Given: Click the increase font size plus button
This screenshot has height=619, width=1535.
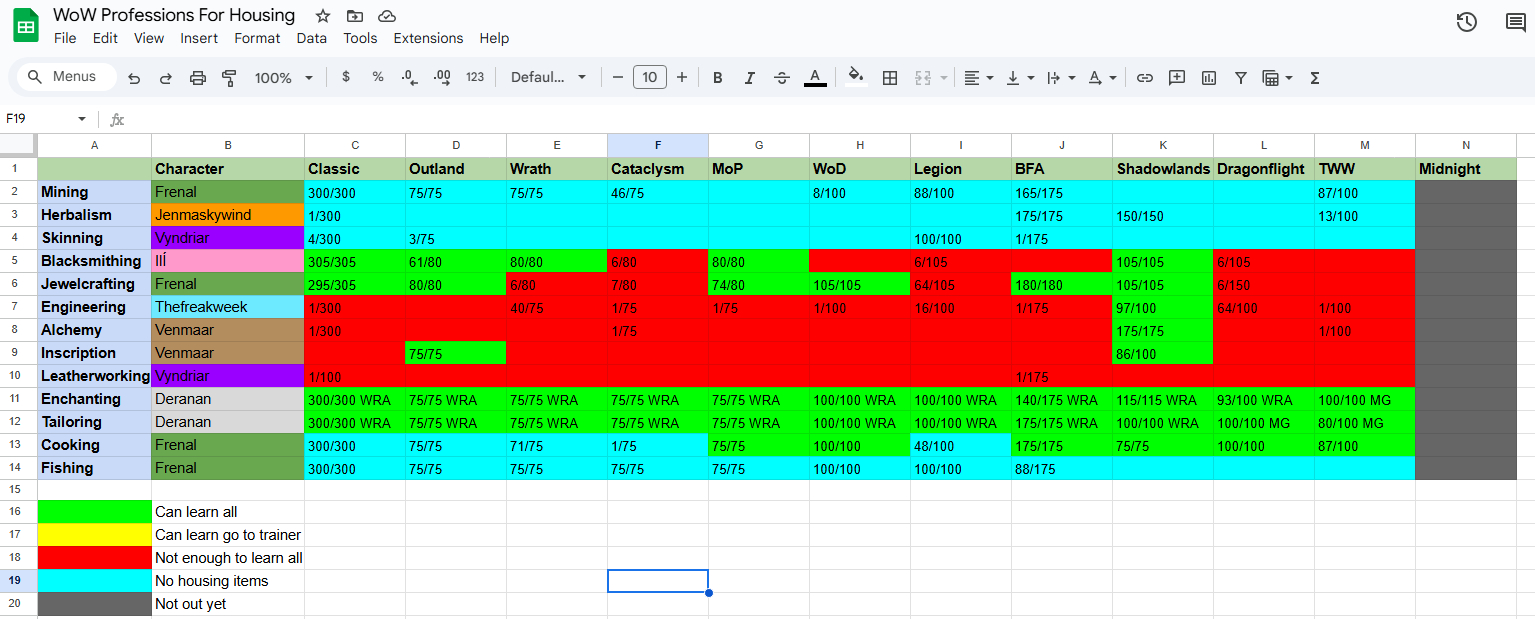Looking at the screenshot, I should tap(682, 78).
